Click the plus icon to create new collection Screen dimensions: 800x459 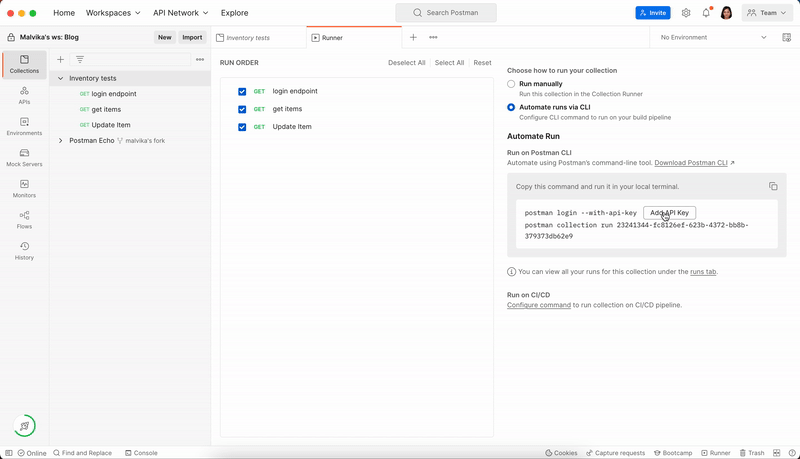point(60,60)
